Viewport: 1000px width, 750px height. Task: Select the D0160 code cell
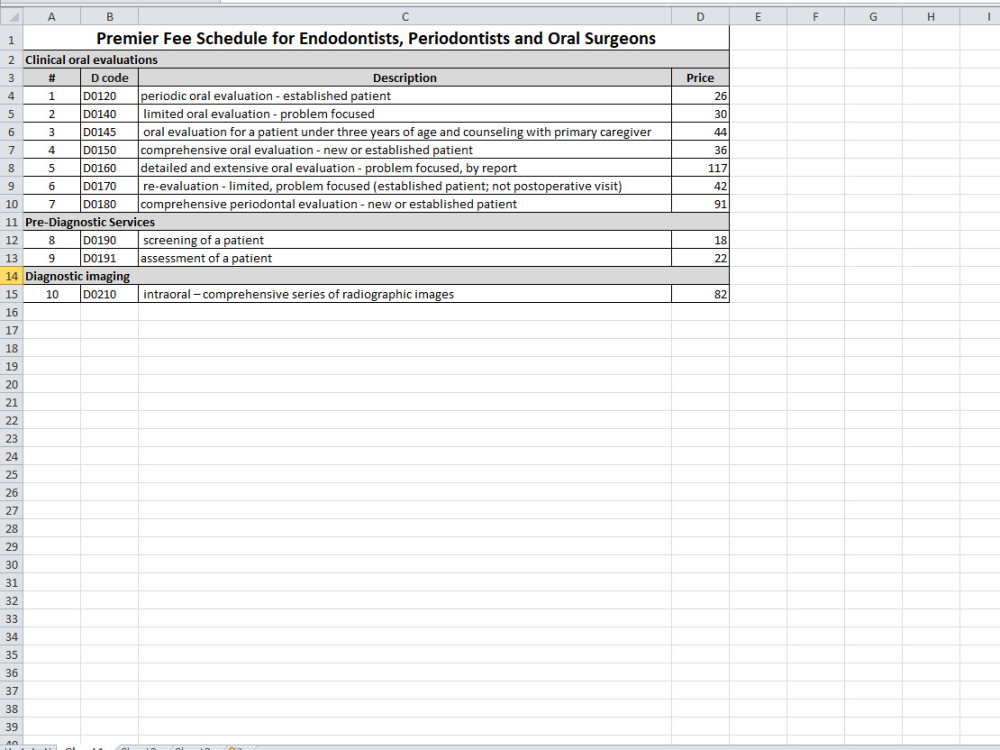click(110, 168)
